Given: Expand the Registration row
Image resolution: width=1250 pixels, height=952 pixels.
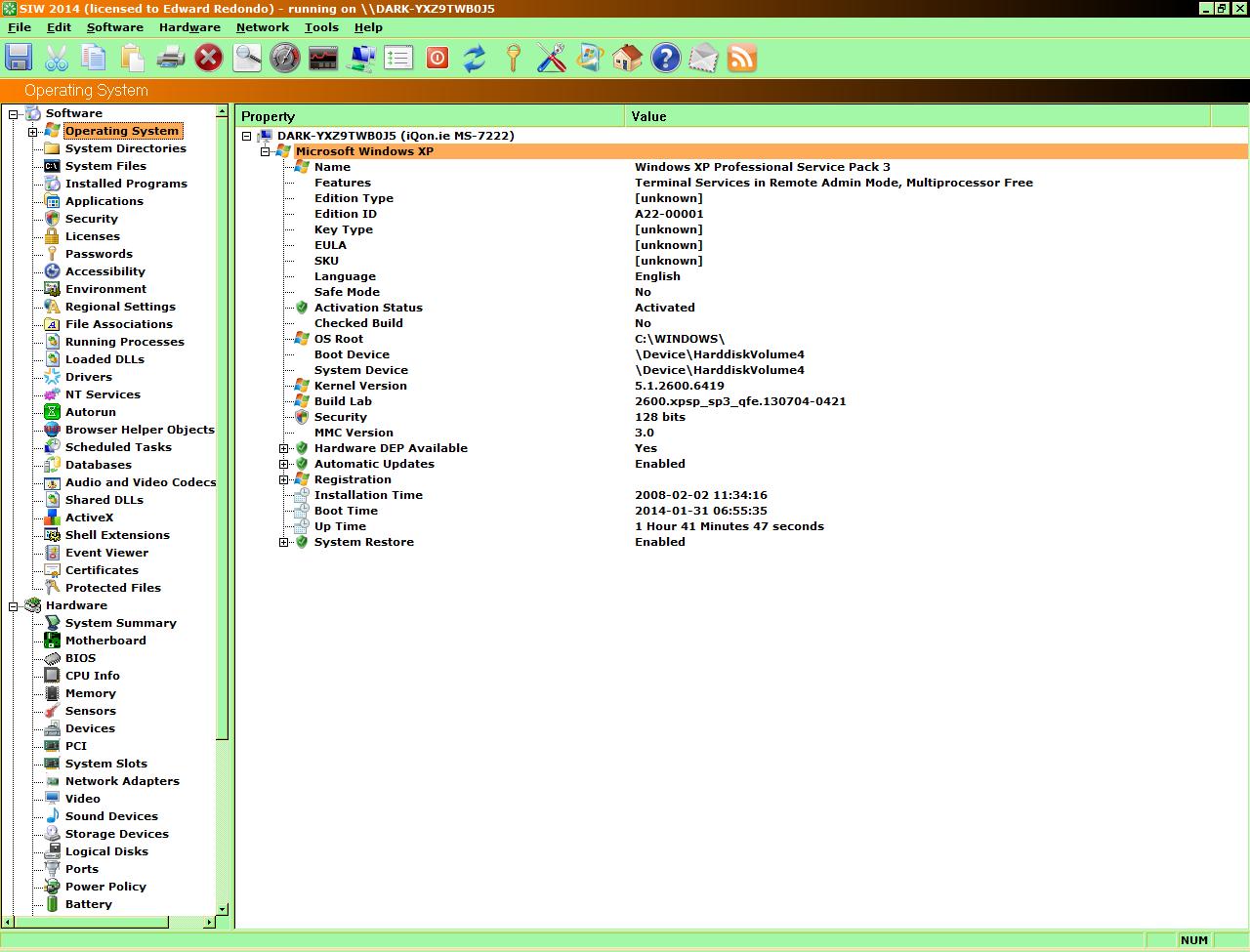Looking at the screenshot, I should click(283, 479).
